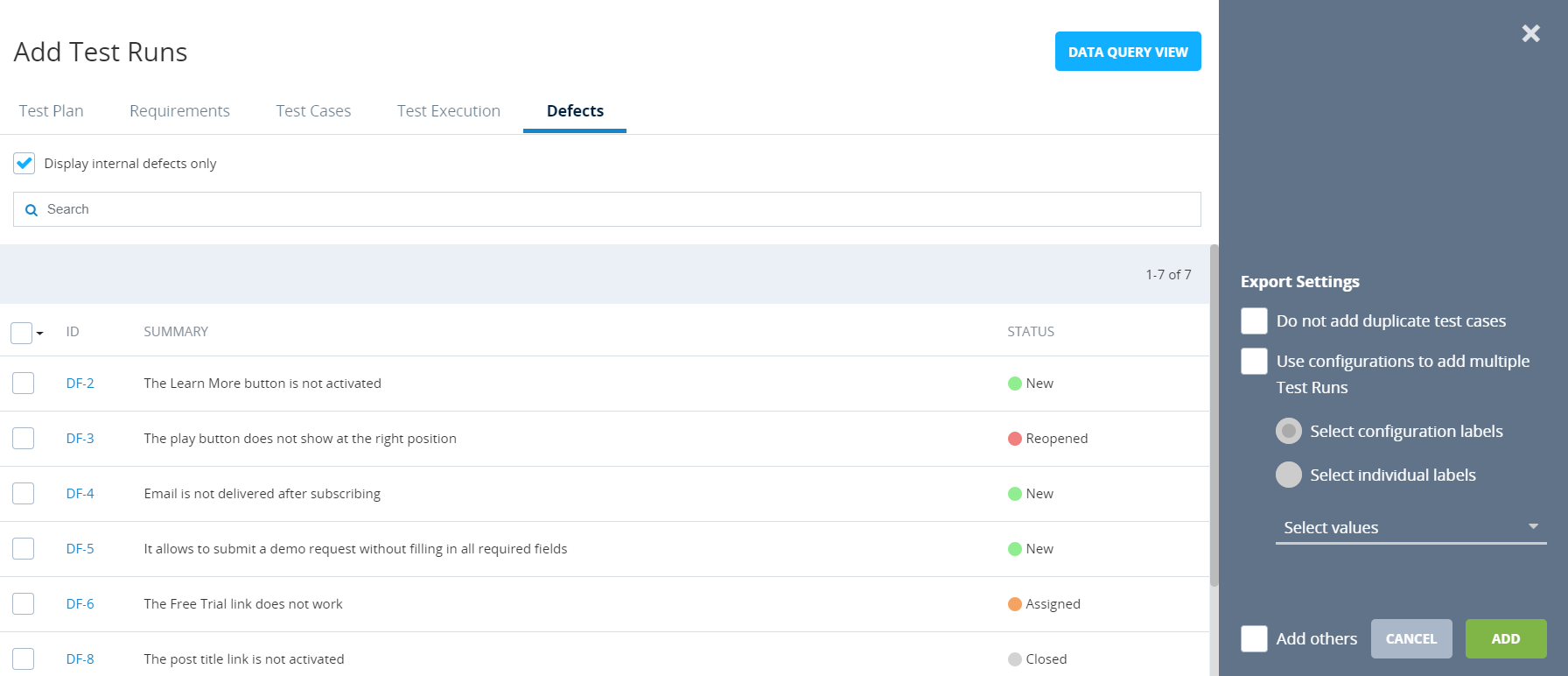Click the gray Closed status dot for DF-8
The height and width of the screenshot is (676, 1568).
click(x=1014, y=659)
